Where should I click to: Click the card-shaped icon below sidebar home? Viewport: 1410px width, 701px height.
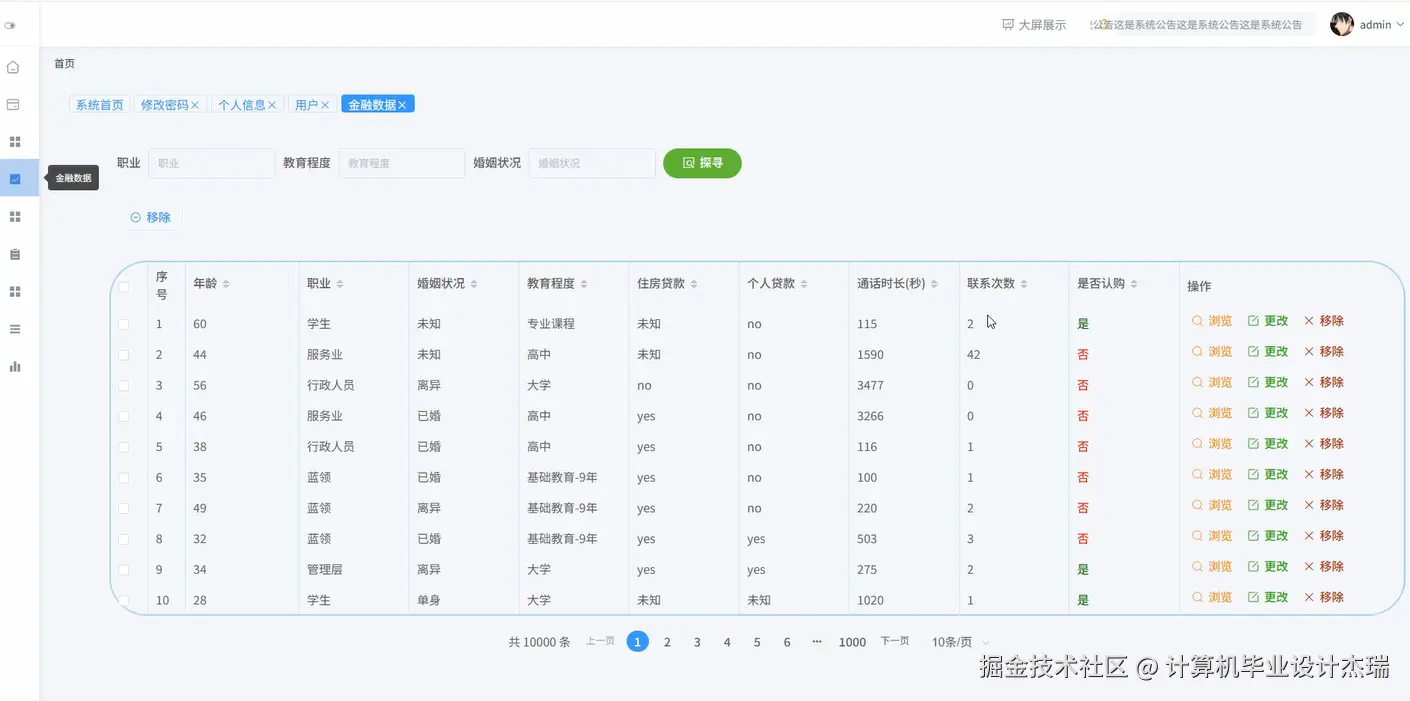[x=13, y=104]
